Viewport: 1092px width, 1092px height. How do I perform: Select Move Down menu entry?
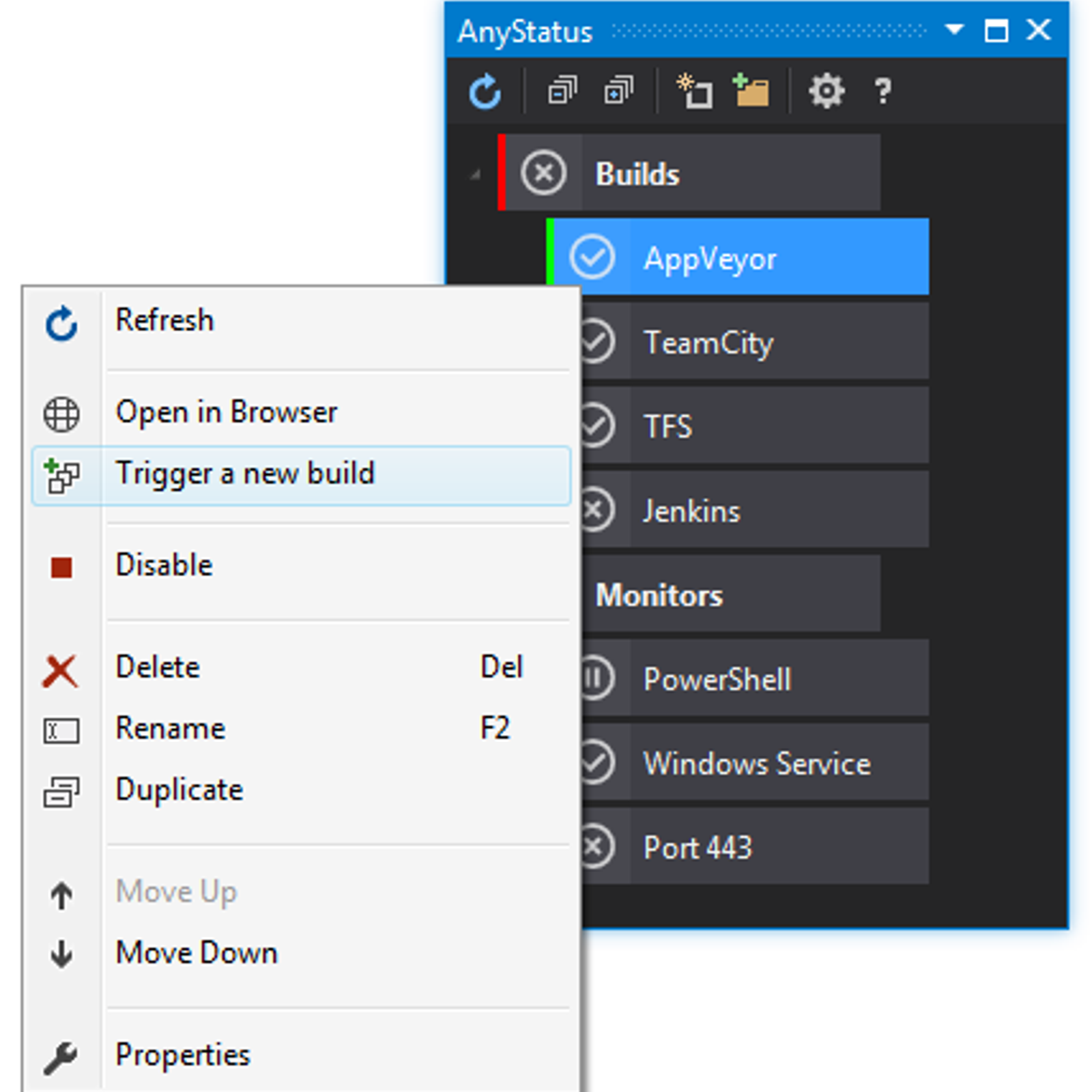point(301,953)
